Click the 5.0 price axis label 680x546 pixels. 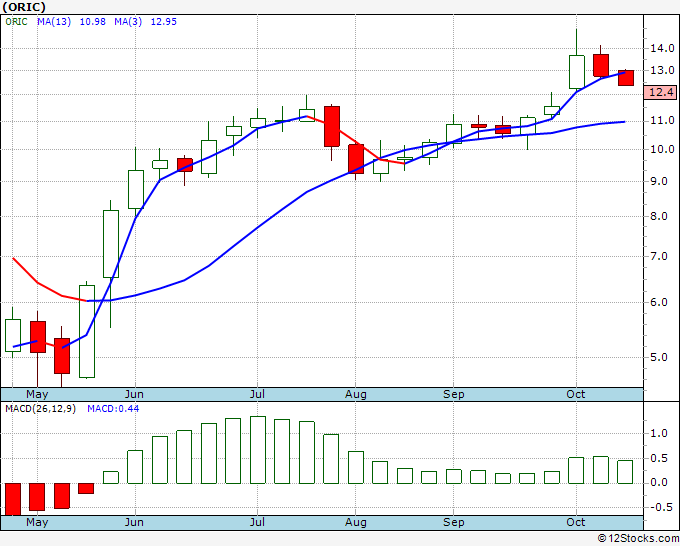(658, 357)
